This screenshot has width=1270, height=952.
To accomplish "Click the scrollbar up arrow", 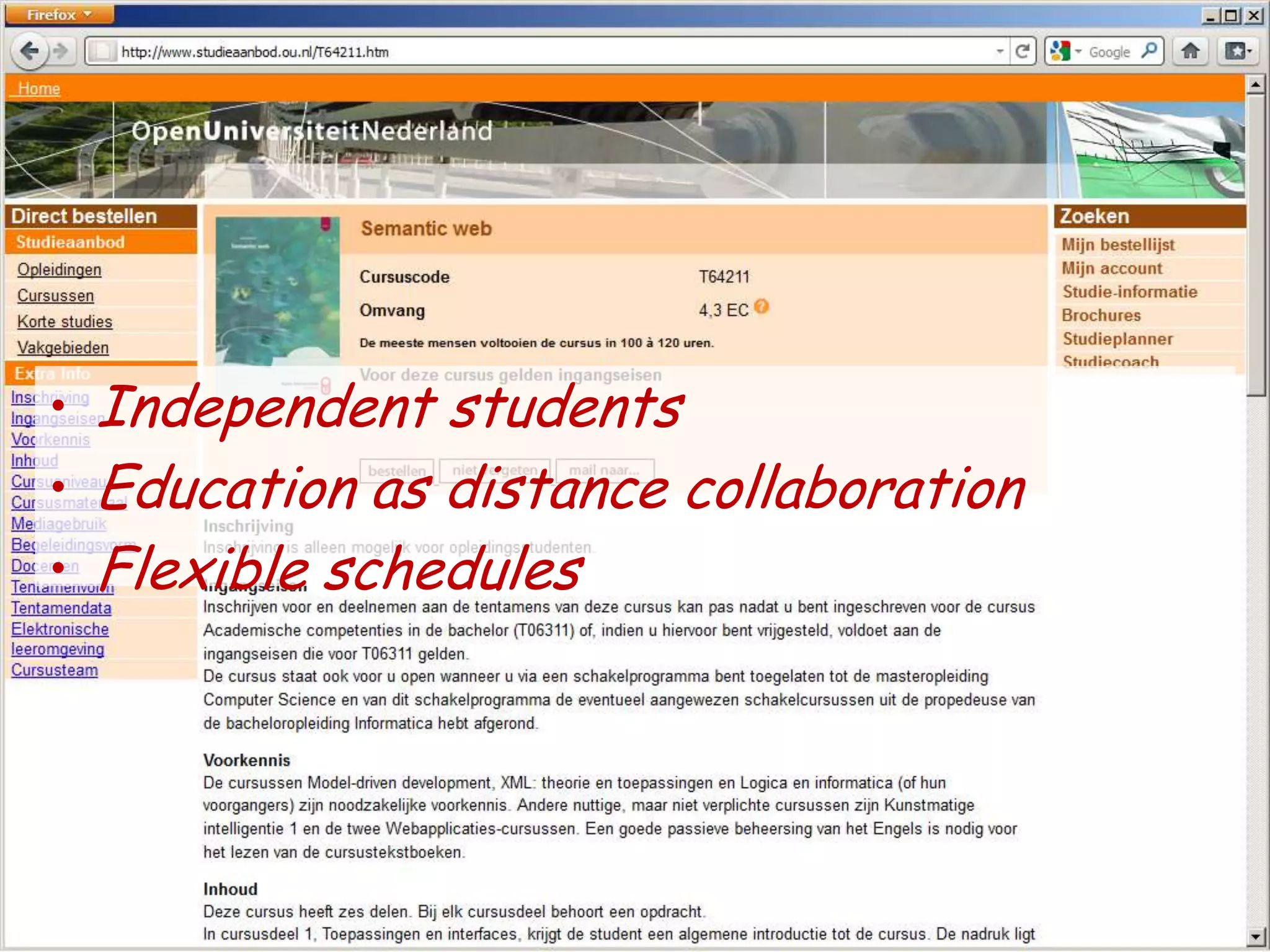I will (x=1255, y=84).
